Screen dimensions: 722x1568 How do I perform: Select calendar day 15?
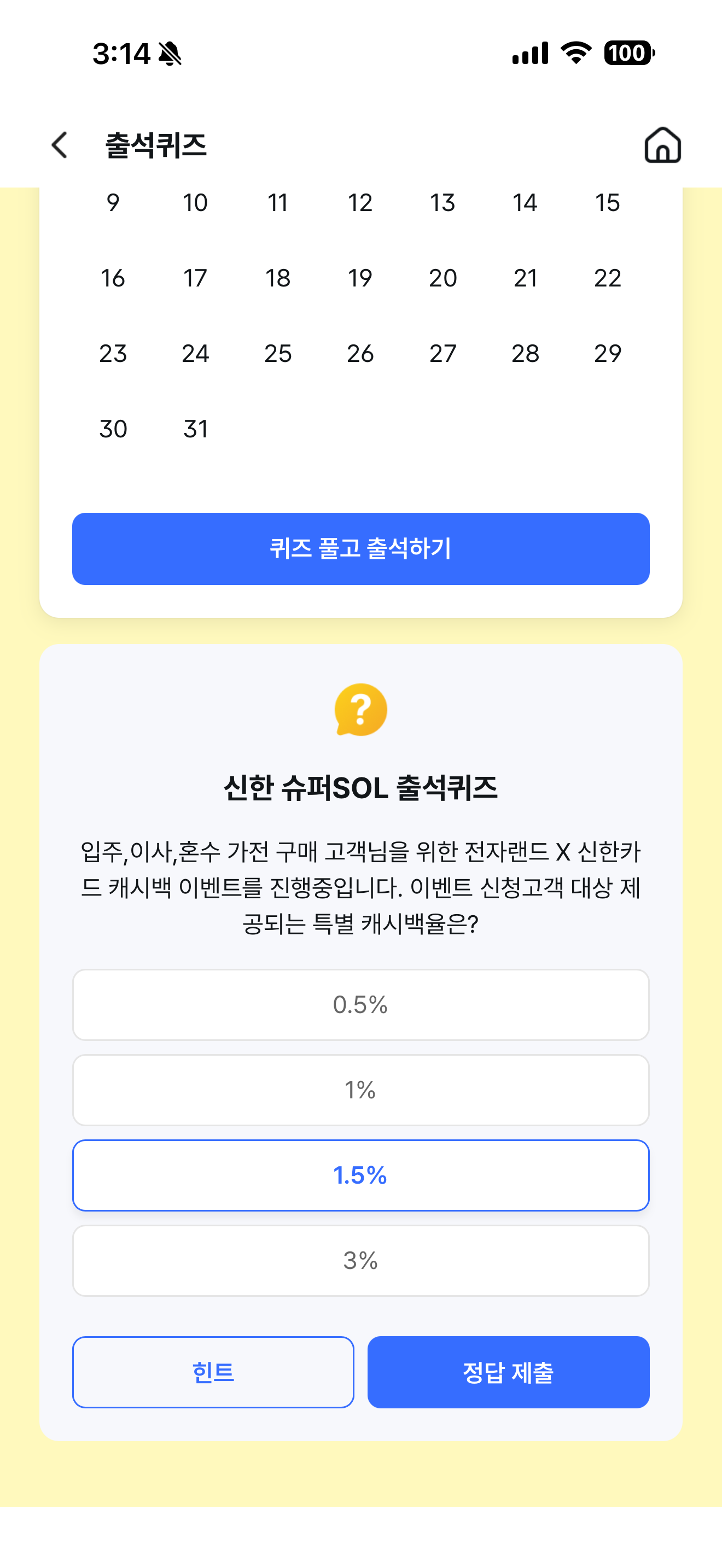tap(608, 203)
